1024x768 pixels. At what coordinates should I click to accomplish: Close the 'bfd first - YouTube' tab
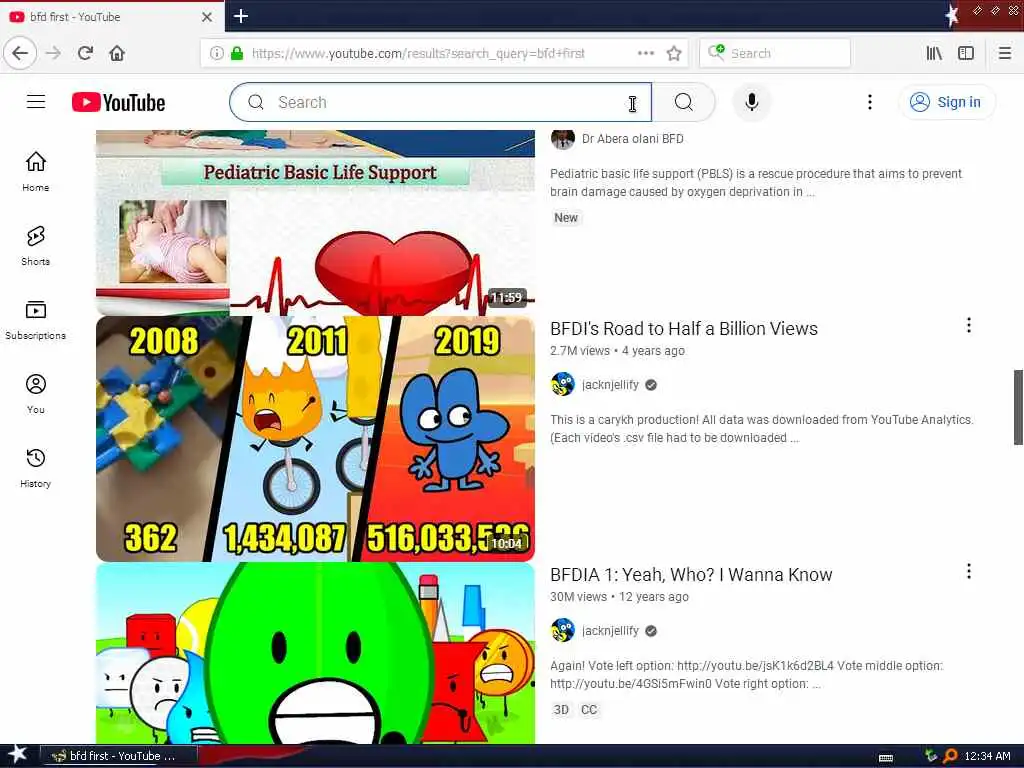206,17
